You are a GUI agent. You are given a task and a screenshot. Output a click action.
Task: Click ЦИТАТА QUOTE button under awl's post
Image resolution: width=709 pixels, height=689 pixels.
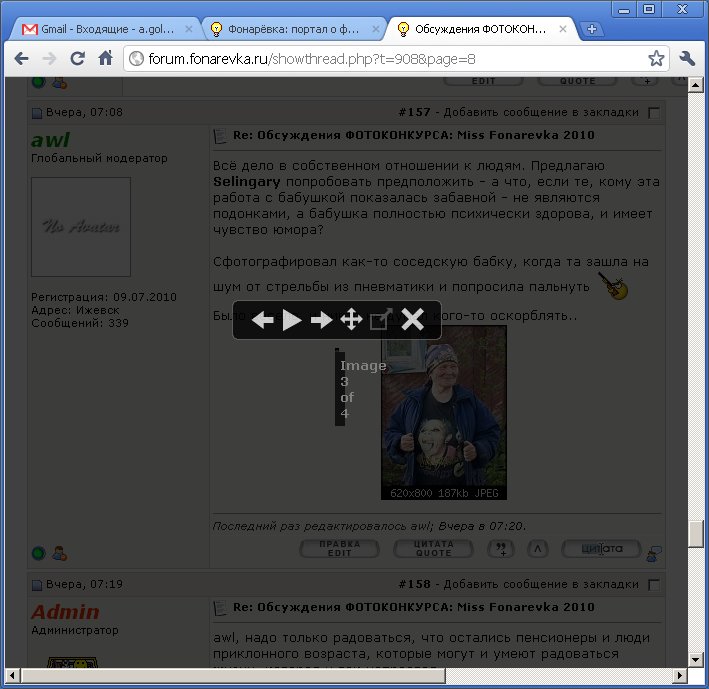[433, 548]
